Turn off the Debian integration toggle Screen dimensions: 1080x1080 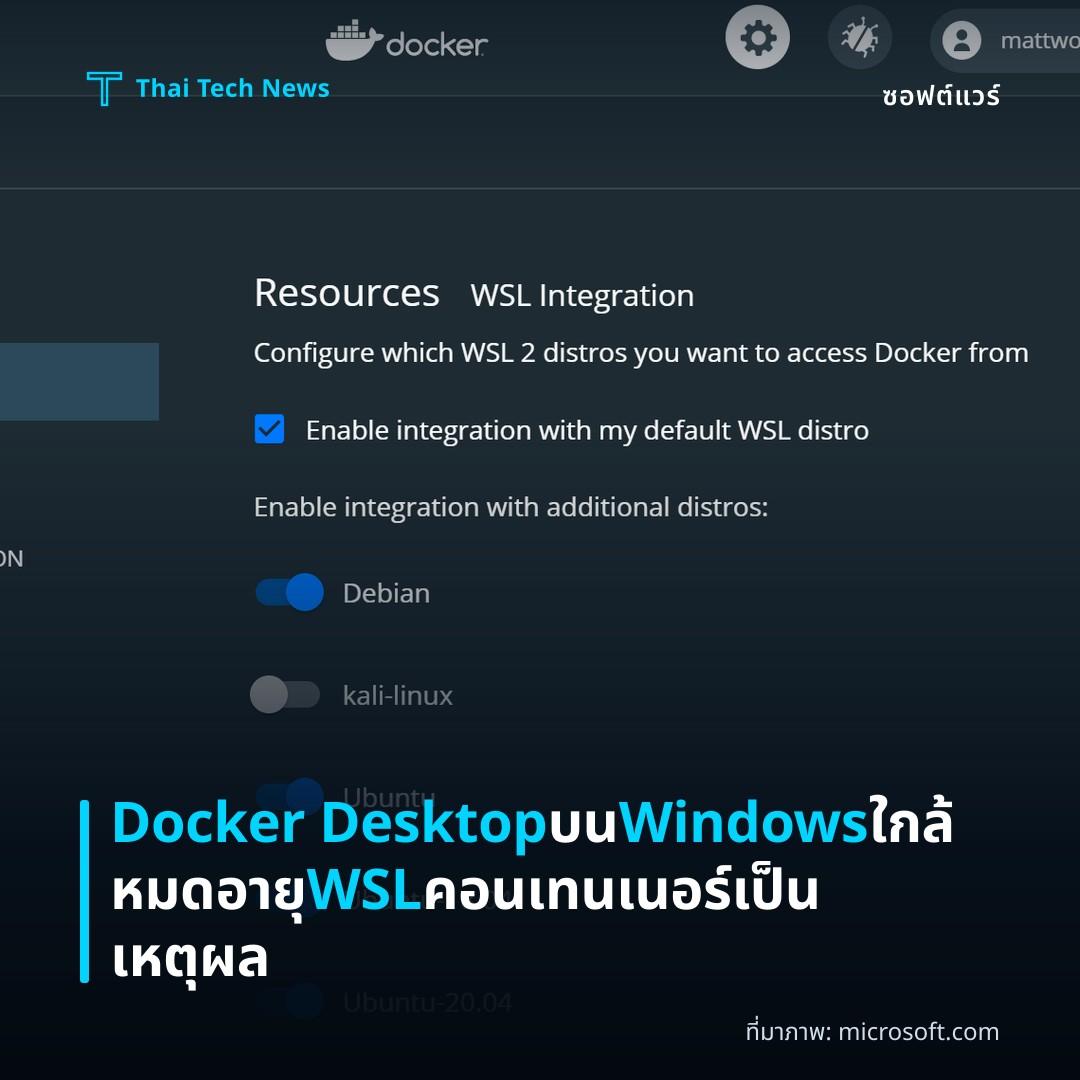(289, 592)
